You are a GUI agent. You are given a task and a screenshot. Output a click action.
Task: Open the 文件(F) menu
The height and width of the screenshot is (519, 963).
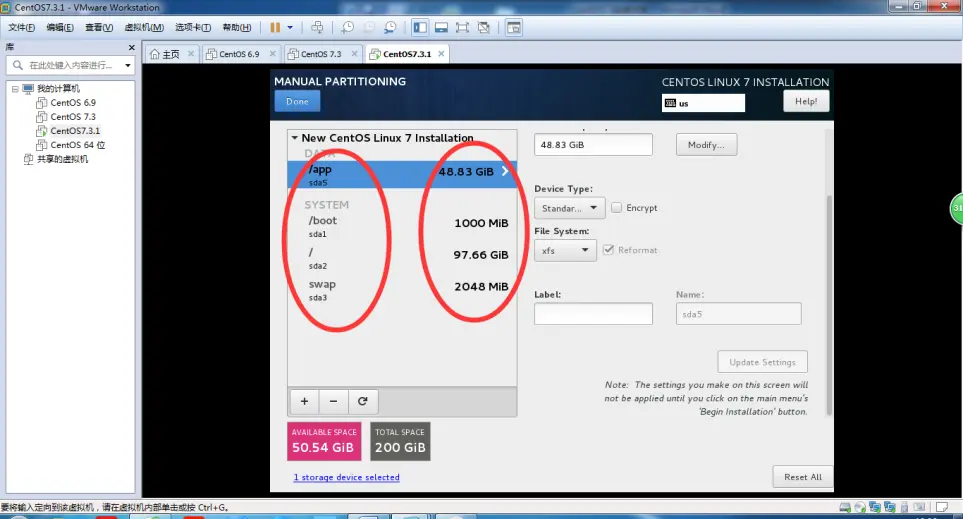[21, 28]
